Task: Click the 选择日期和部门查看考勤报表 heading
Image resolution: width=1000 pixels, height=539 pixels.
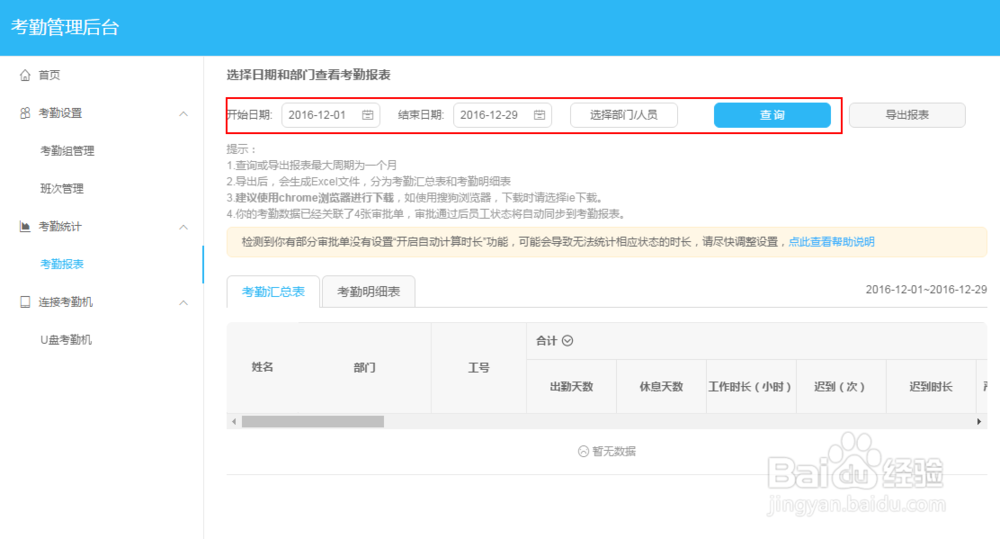Action: (x=309, y=75)
